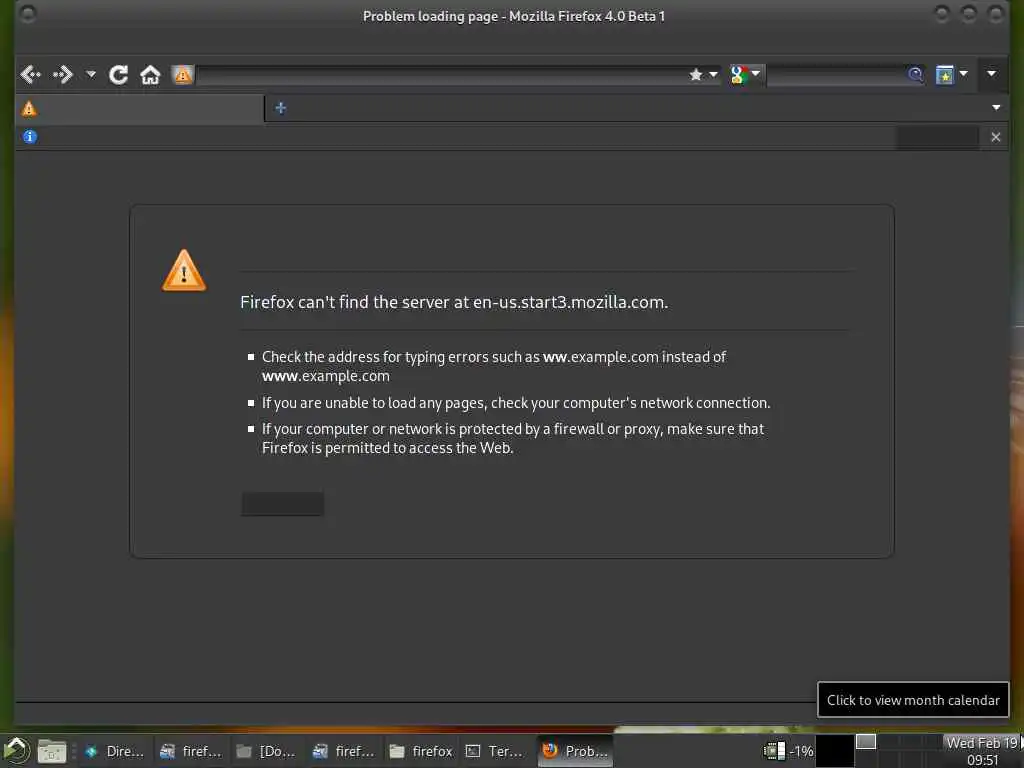Image resolution: width=1024 pixels, height=768 pixels.
Task: Click the "Firefox can't find the server" message
Action: [x=454, y=302]
